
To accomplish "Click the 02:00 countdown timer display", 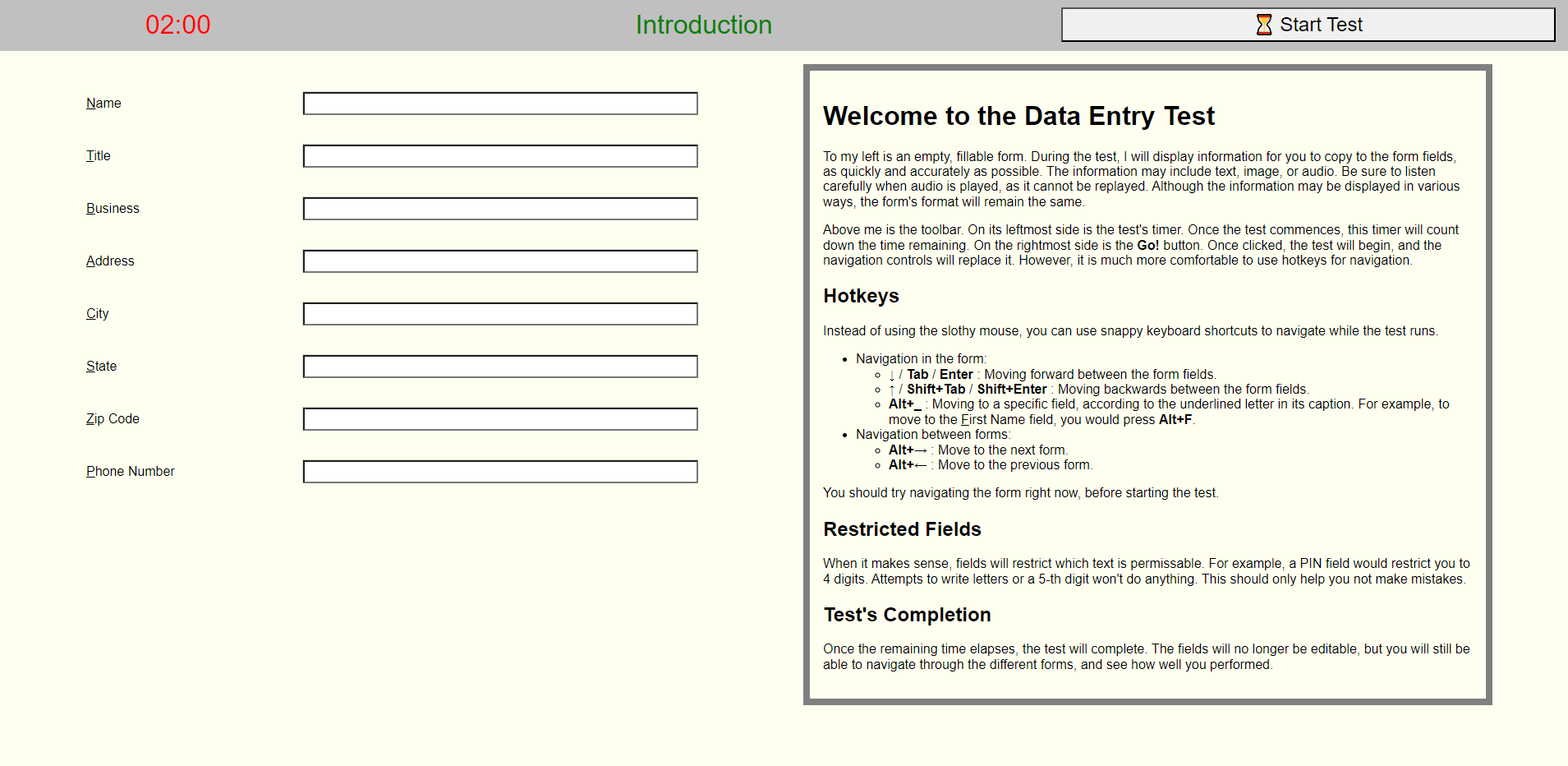I will pos(177,24).
